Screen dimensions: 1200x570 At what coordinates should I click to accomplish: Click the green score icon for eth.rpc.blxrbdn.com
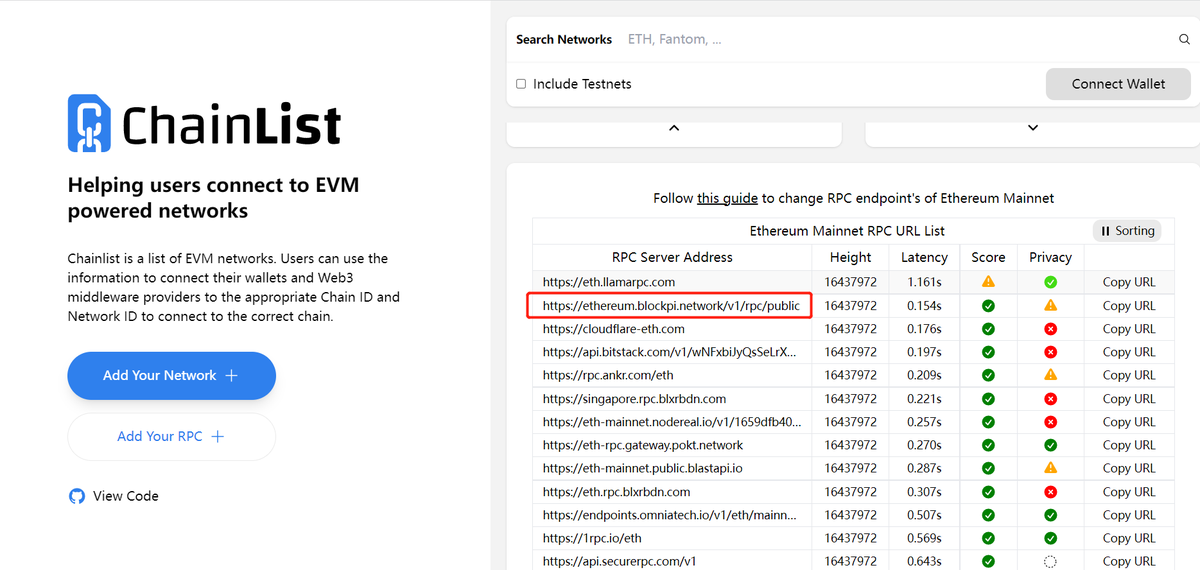[x=988, y=492]
